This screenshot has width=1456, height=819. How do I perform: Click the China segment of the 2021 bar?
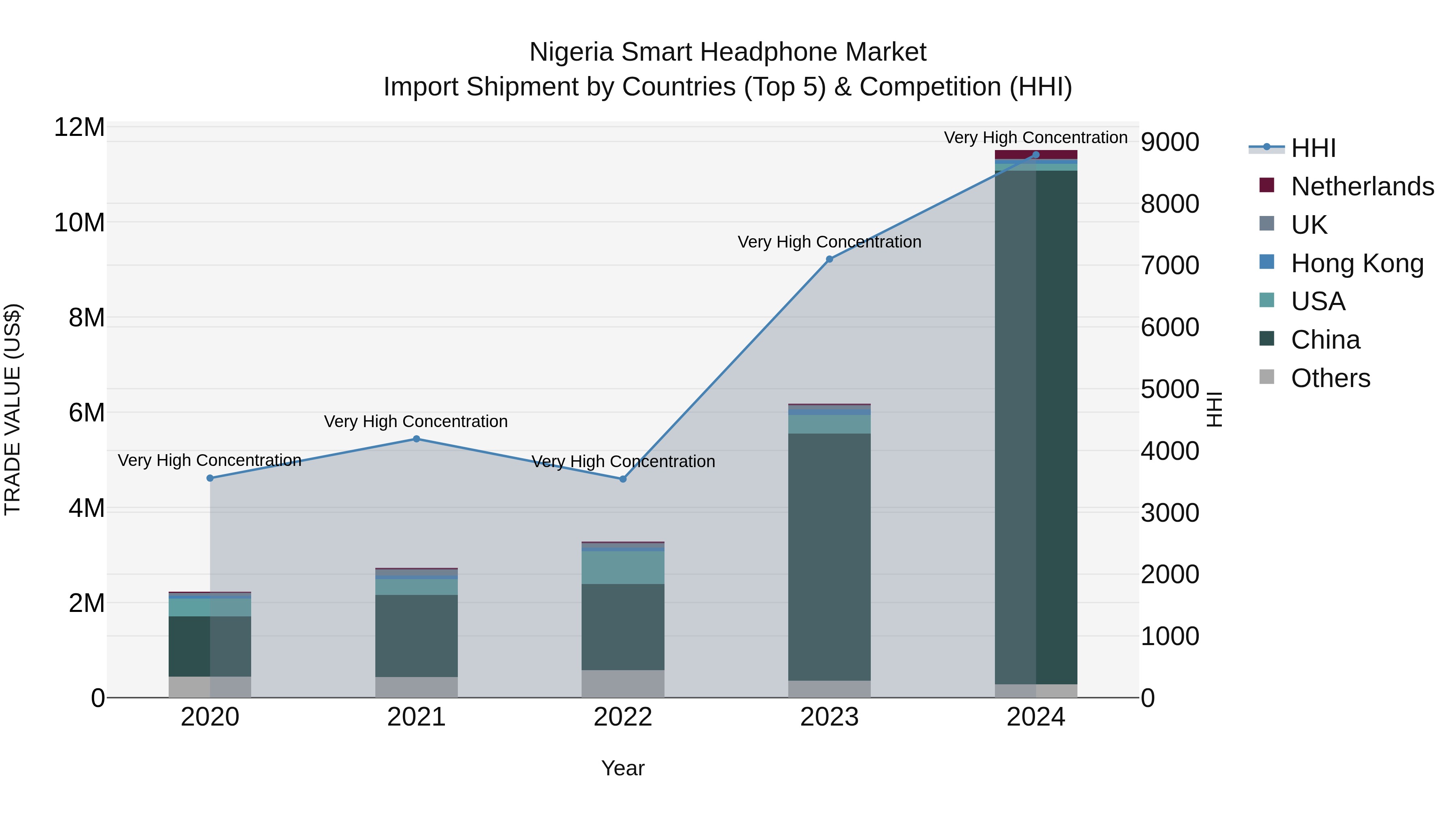click(417, 636)
